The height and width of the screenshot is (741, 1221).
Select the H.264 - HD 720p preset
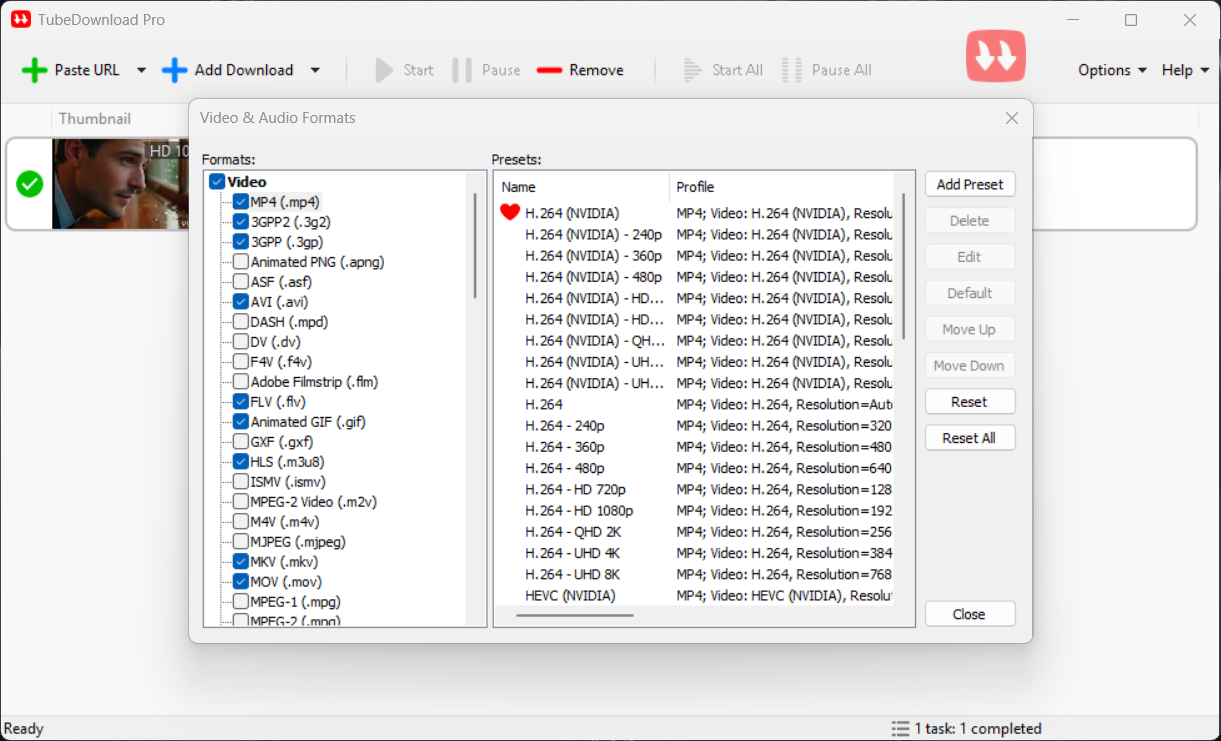point(576,489)
